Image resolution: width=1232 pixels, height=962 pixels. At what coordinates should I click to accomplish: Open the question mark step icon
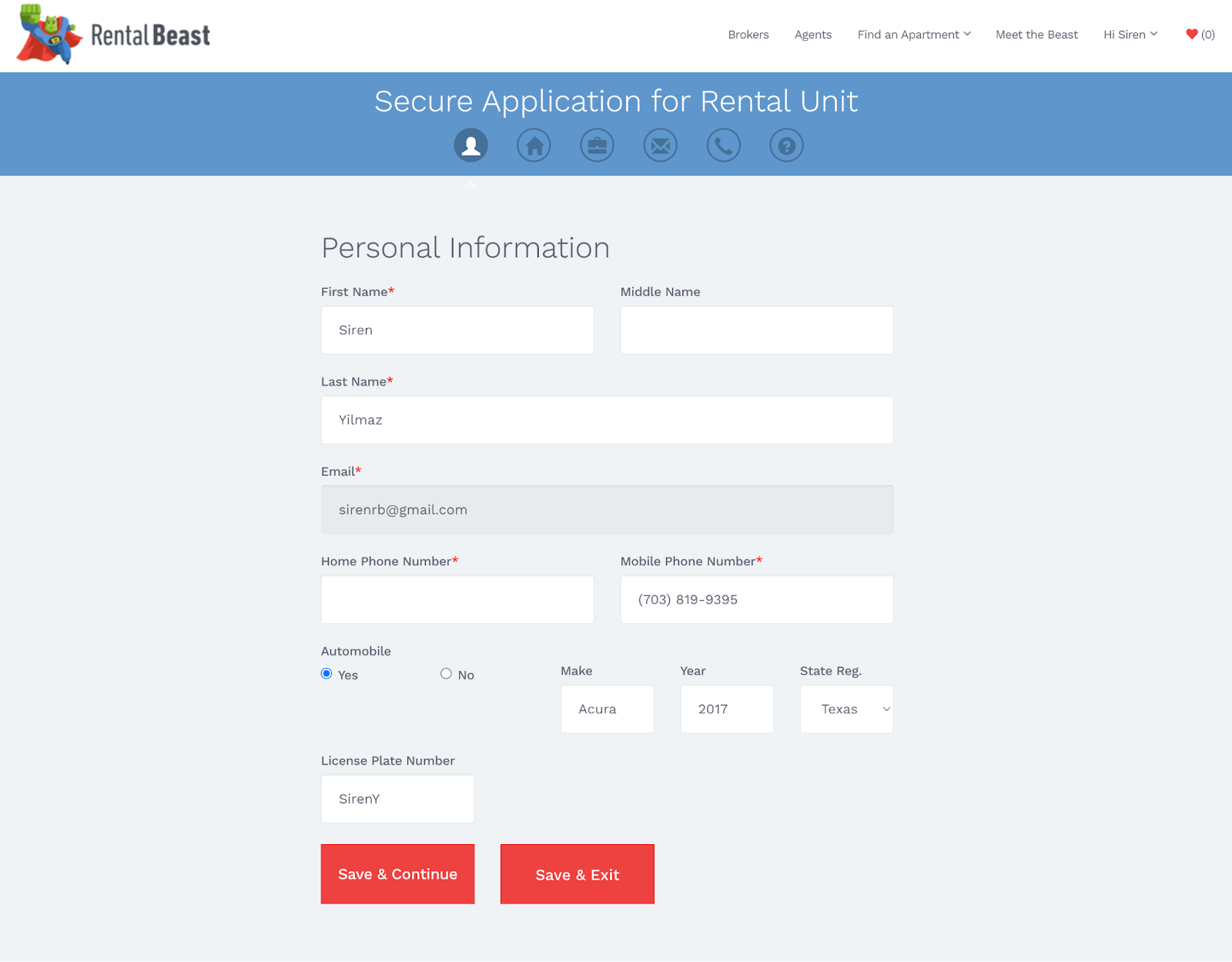786,145
